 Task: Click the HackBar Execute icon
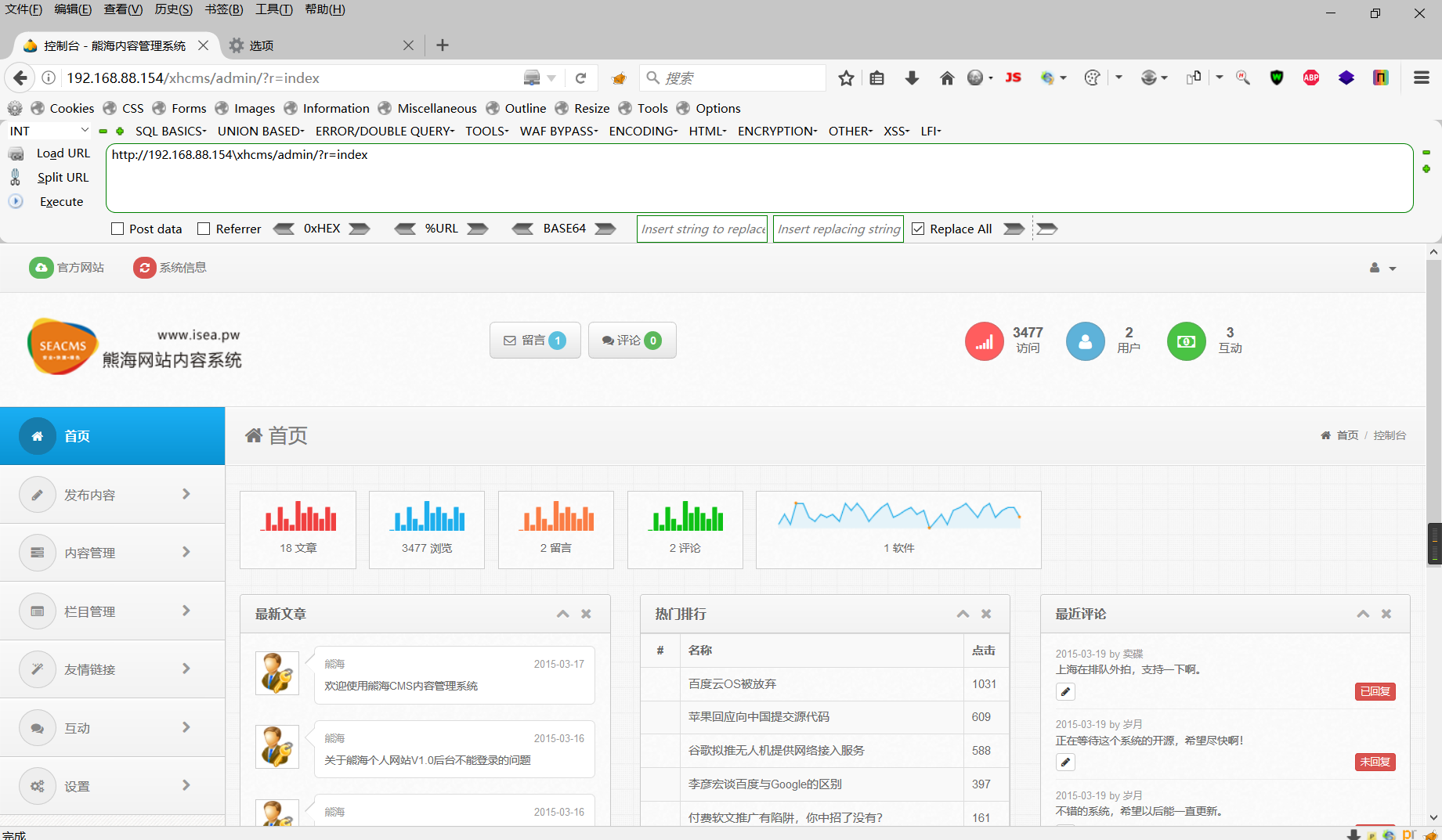[x=16, y=201]
